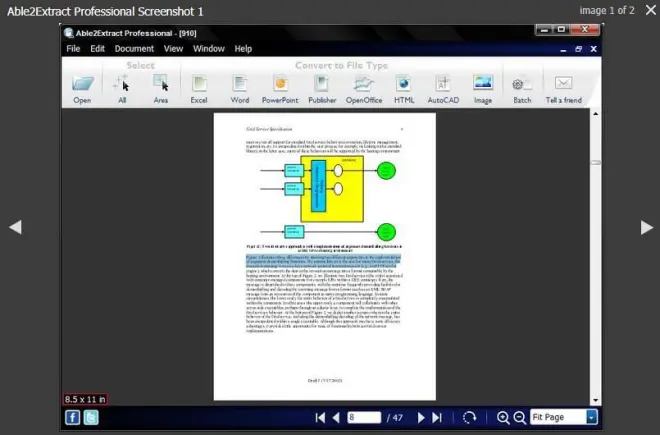
Task: Share via the Facebook icon
Action: pos(73,417)
